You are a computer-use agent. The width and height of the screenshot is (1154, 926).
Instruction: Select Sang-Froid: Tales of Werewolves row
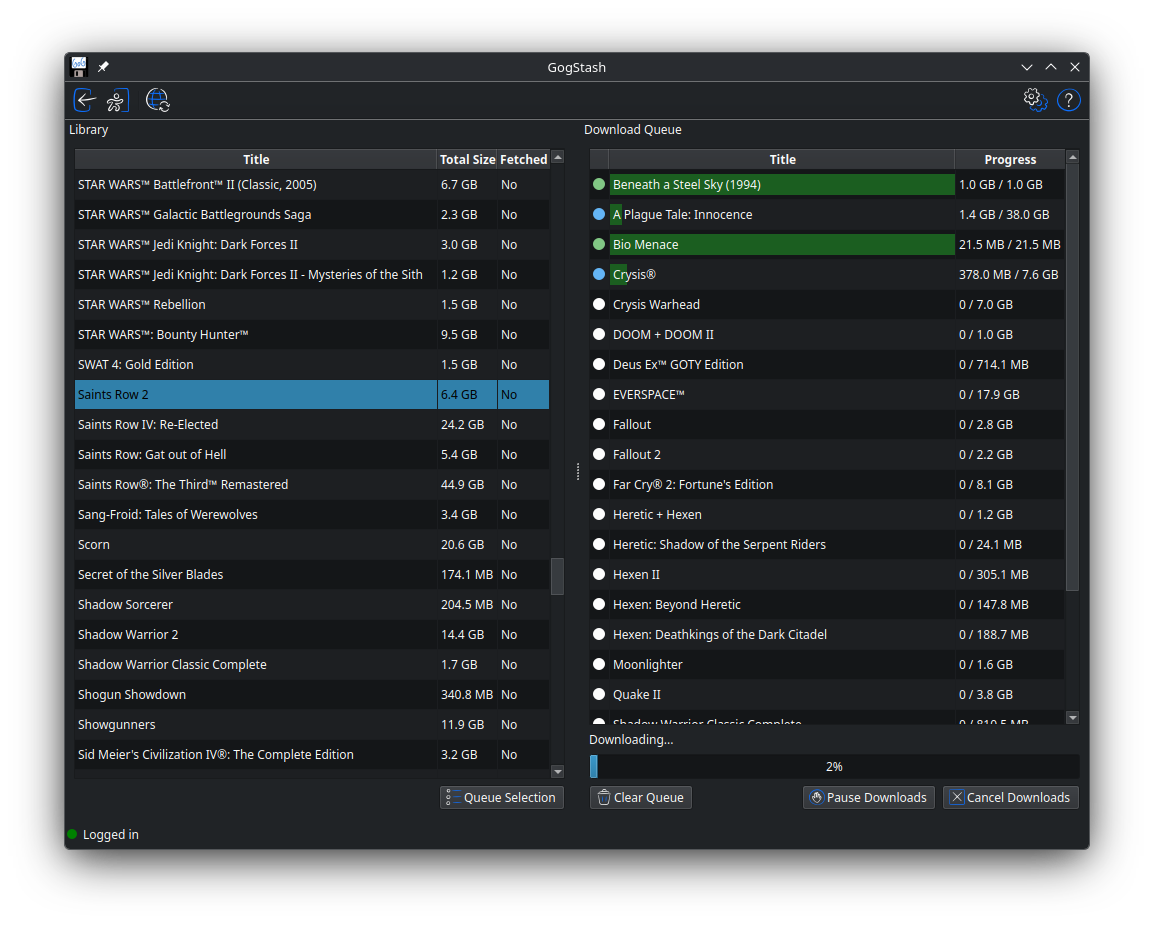(312, 515)
